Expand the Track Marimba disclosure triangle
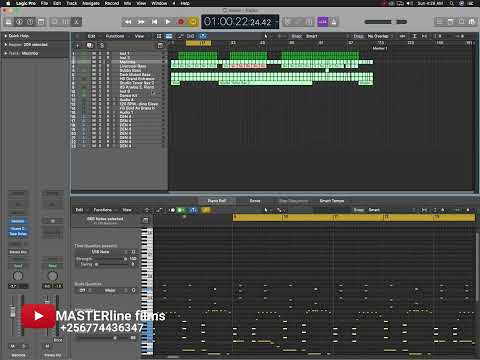 pyautogui.click(x=6, y=53)
